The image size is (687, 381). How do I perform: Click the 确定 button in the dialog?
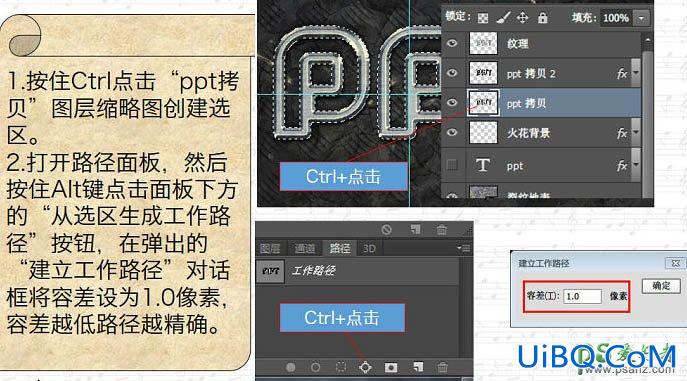click(661, 286)
